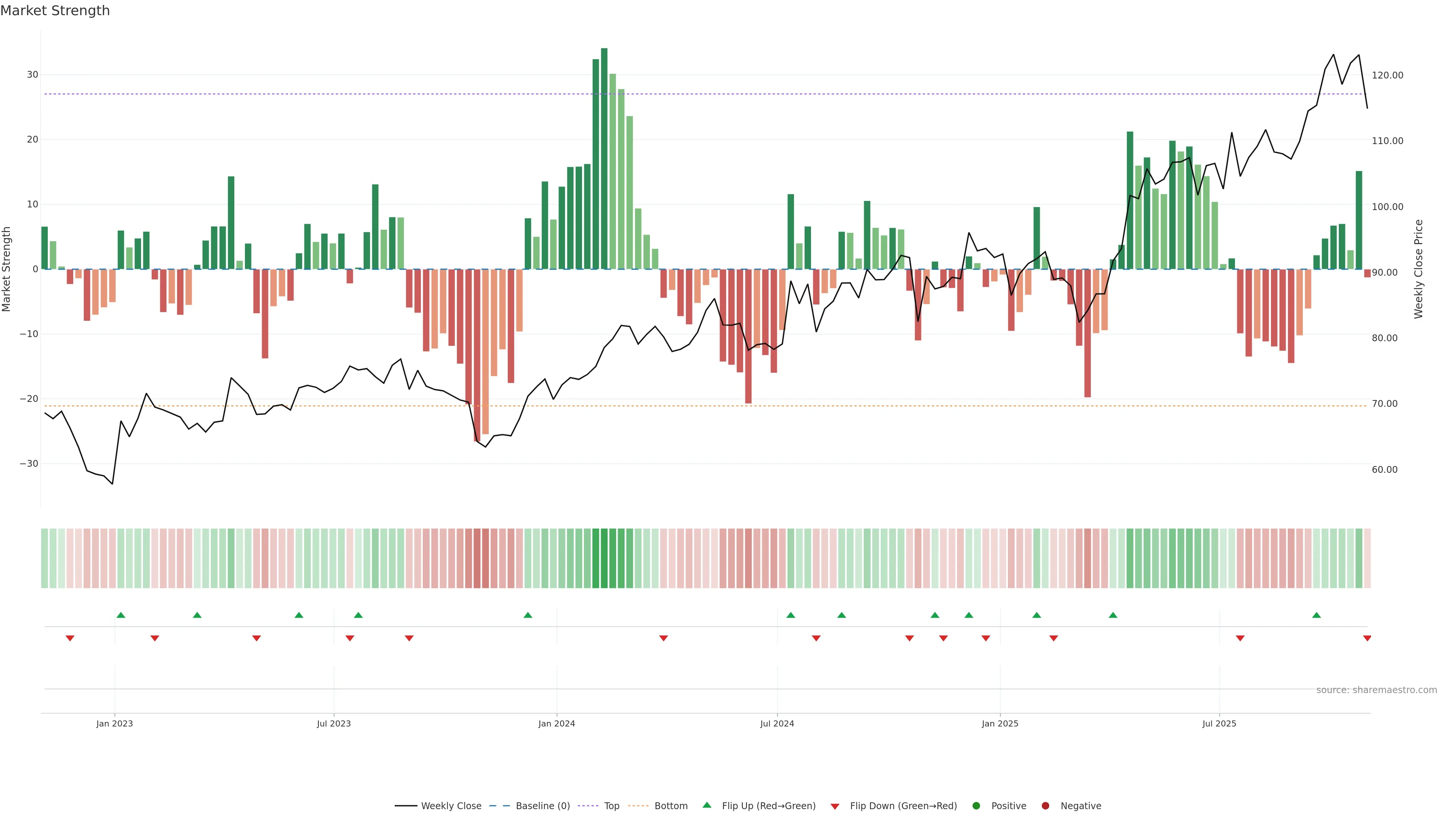Click the first green flip-up triangle near Jan 2023
Screen dimensions: 1456x819
(121, 615)
